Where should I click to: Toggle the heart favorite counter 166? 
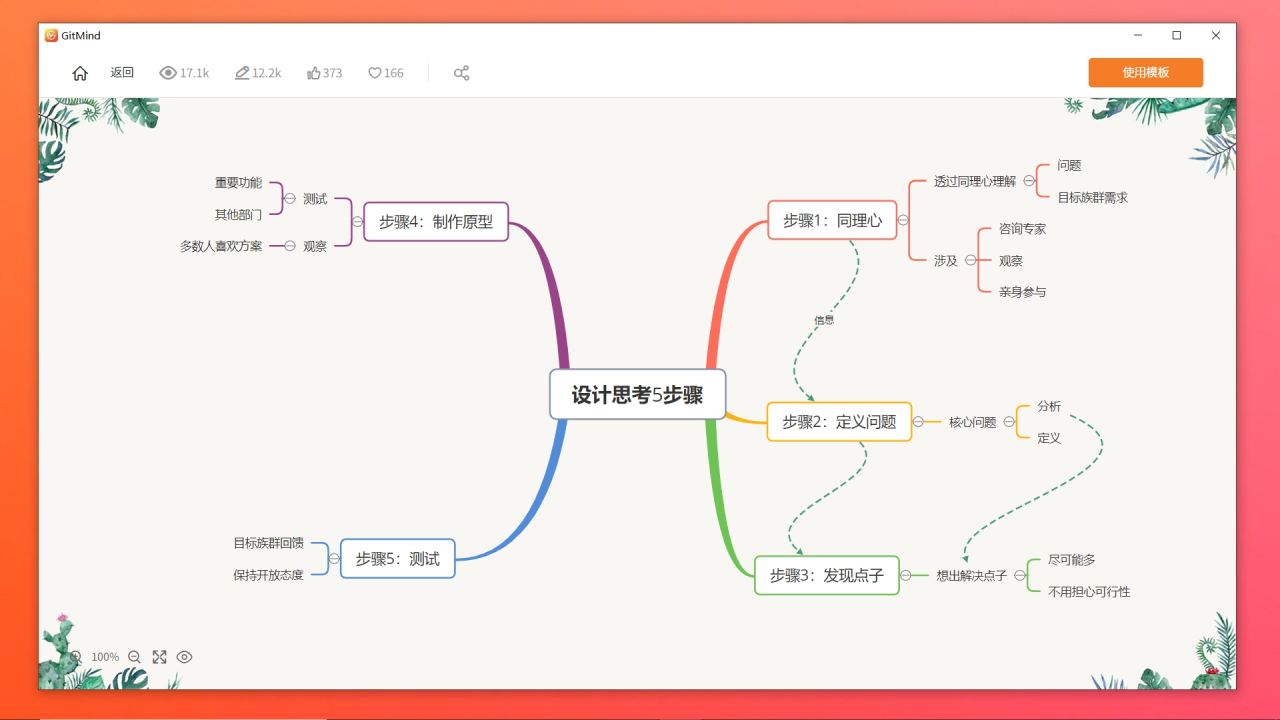[385, 72]
